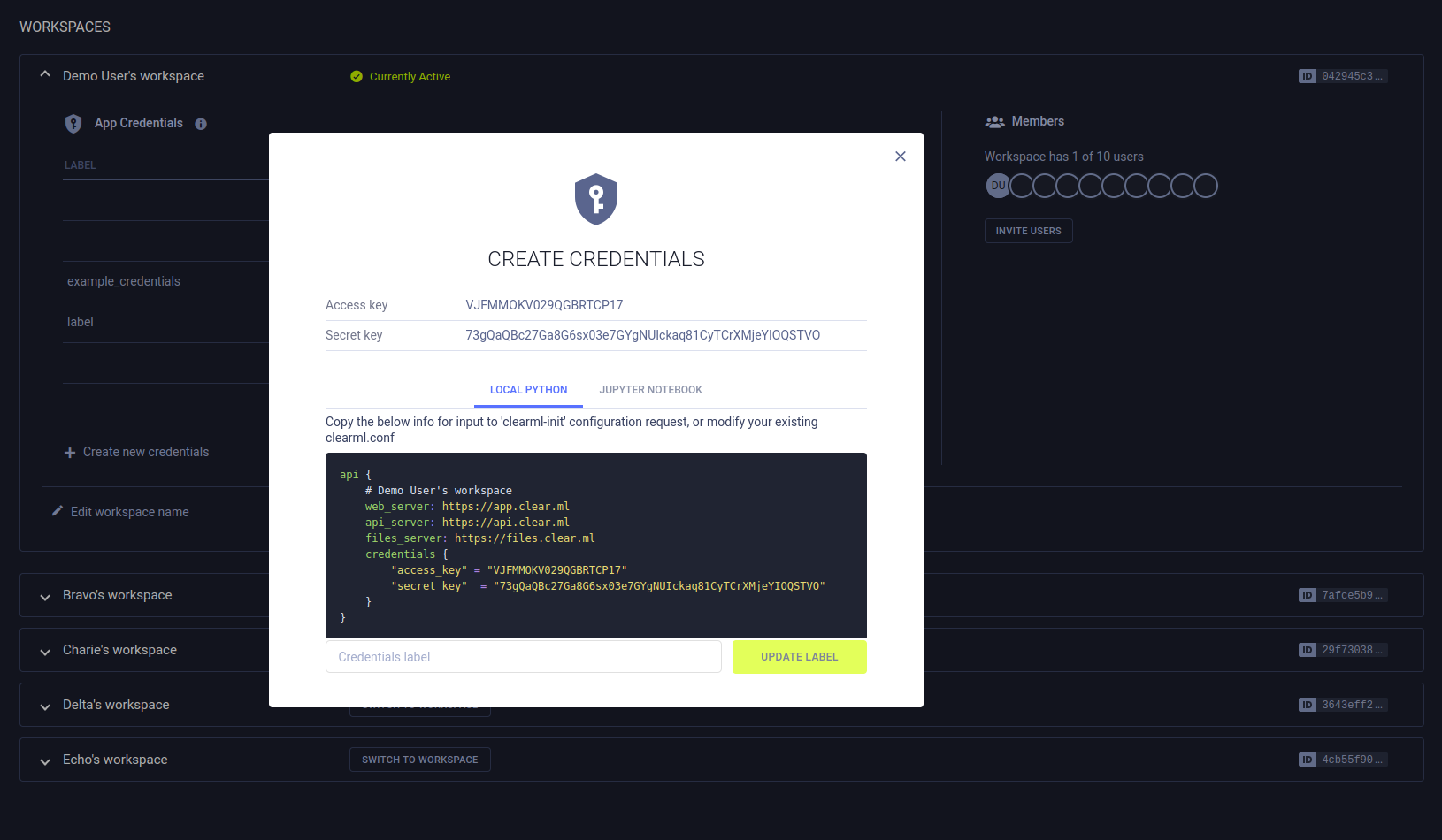The image size is (1442, 840).
Task: Switch to the Jupyter Notebook tab
Action: pos(650,390)
